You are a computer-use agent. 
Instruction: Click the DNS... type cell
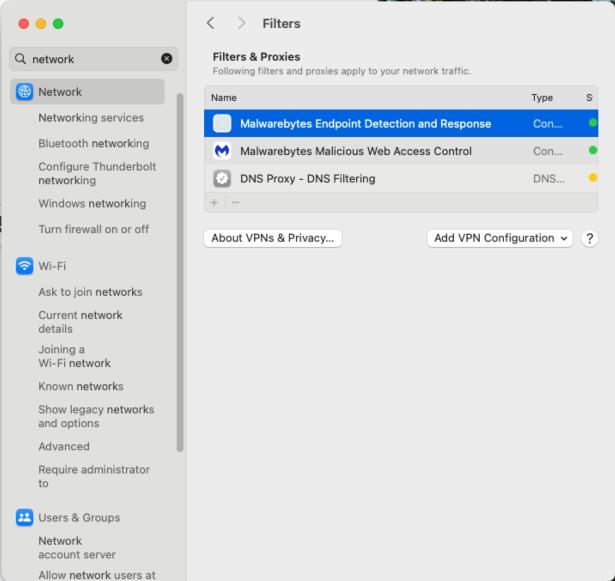pos(549,179)
